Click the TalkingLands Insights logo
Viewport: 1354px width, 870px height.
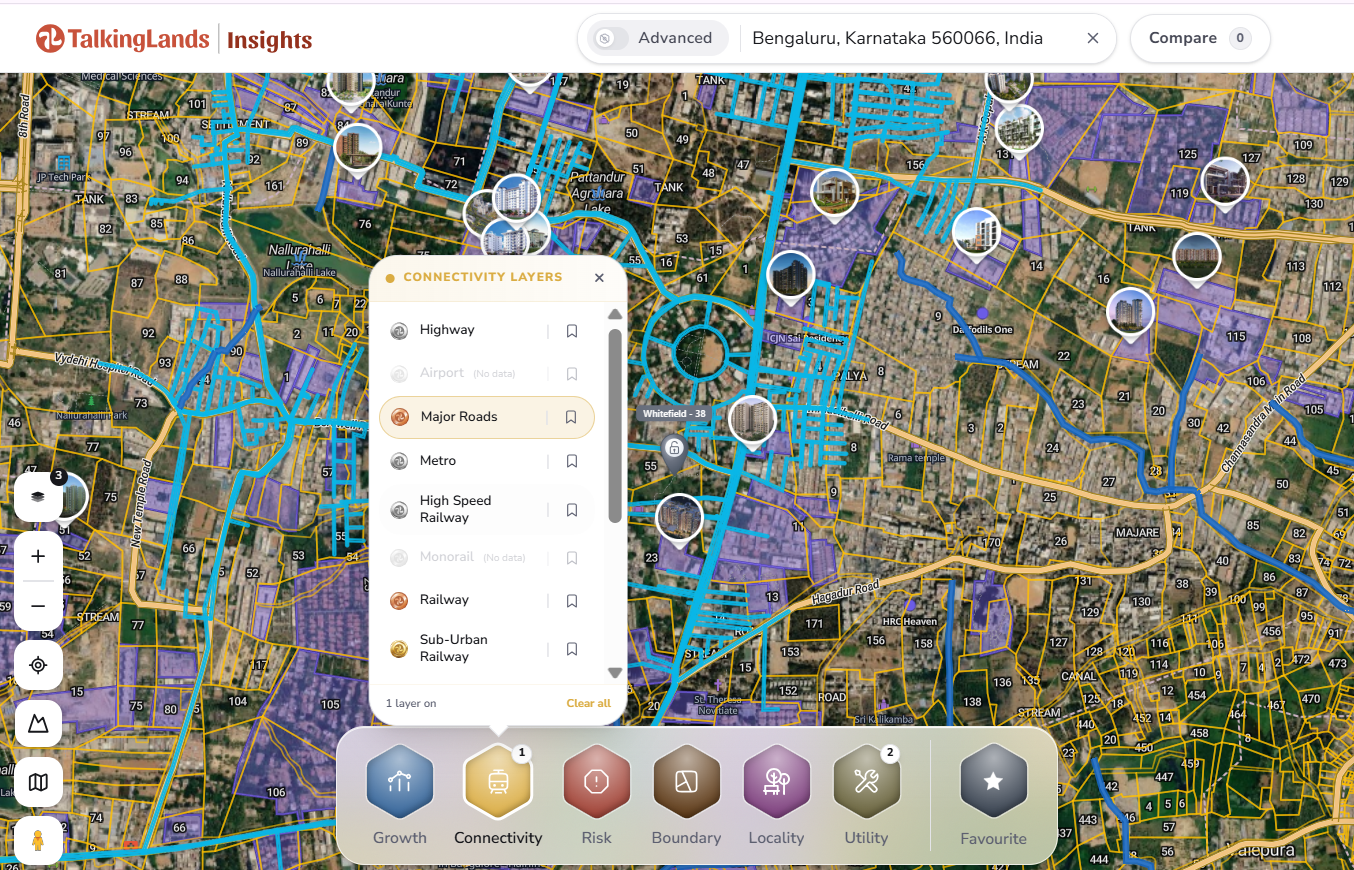[x=174, y=39]
